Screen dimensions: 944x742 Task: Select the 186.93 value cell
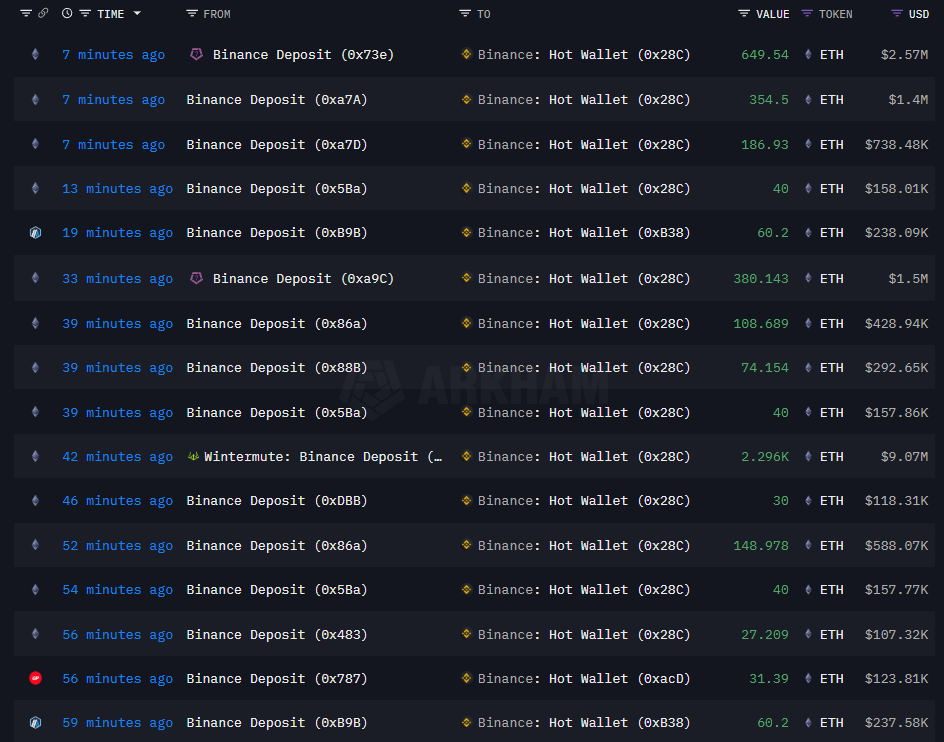coord(765,145)
